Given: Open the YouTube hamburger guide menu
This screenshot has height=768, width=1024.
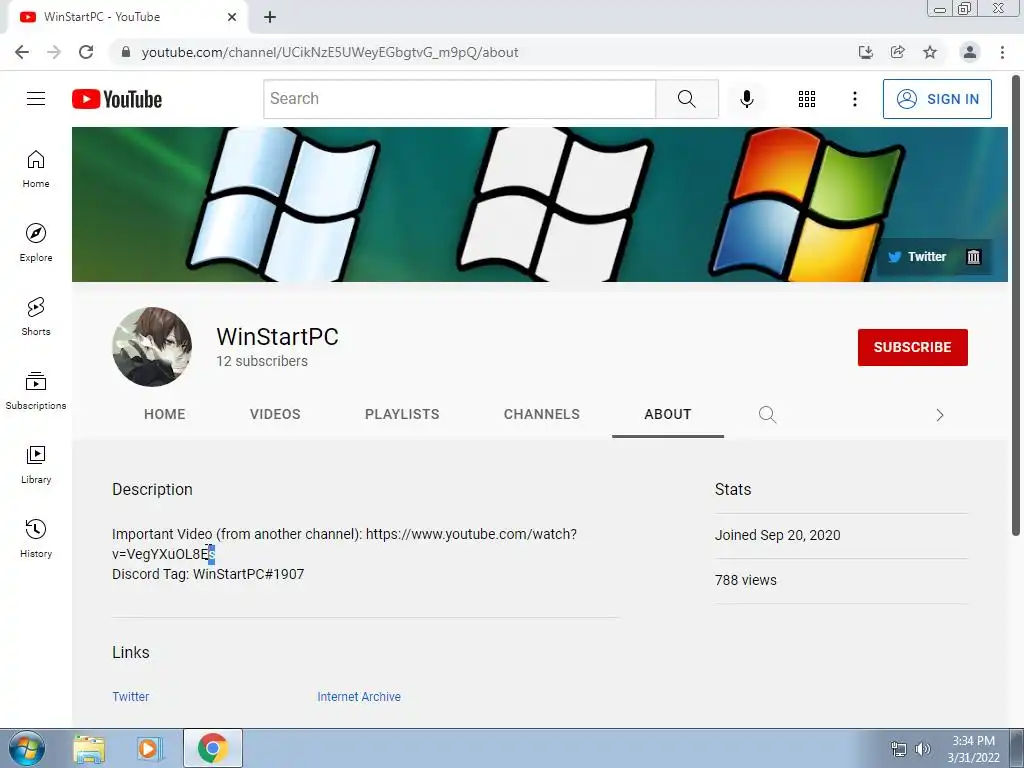Looking at the screenshot, I should tap(36, 99).
